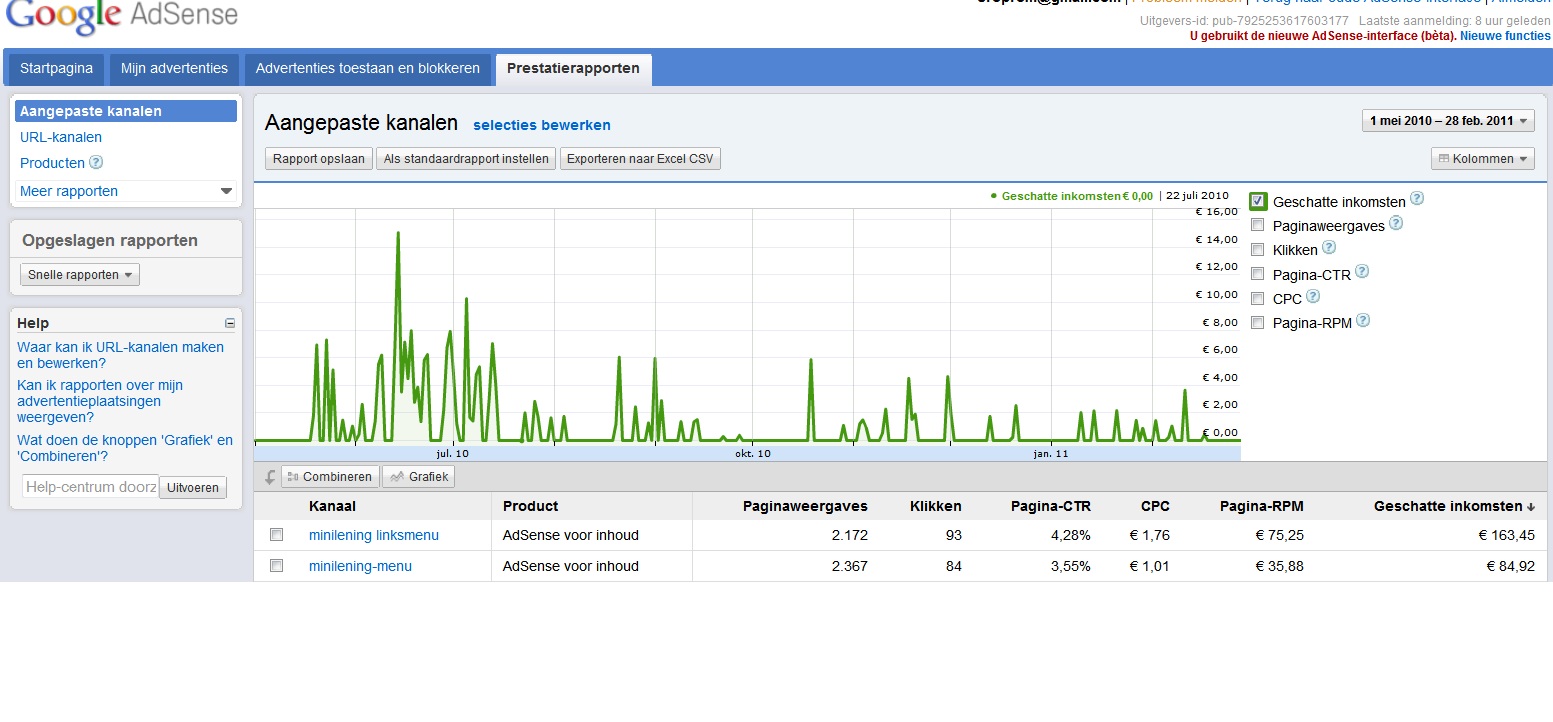Image resolution: width=1553 pixels, height=722 pixels.
Task: Sort by Paginaweergaves column header
Action: [805, 506]
